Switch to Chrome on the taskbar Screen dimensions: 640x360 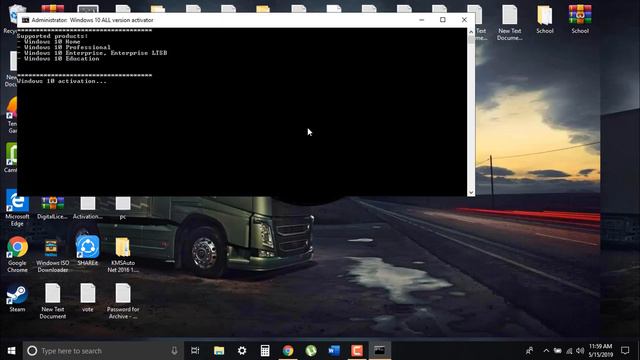tap(288, 350)
